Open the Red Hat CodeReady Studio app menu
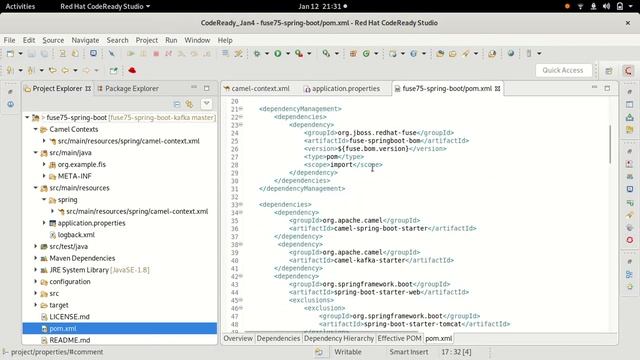This screenshot has height=360, width=640. 105,7
